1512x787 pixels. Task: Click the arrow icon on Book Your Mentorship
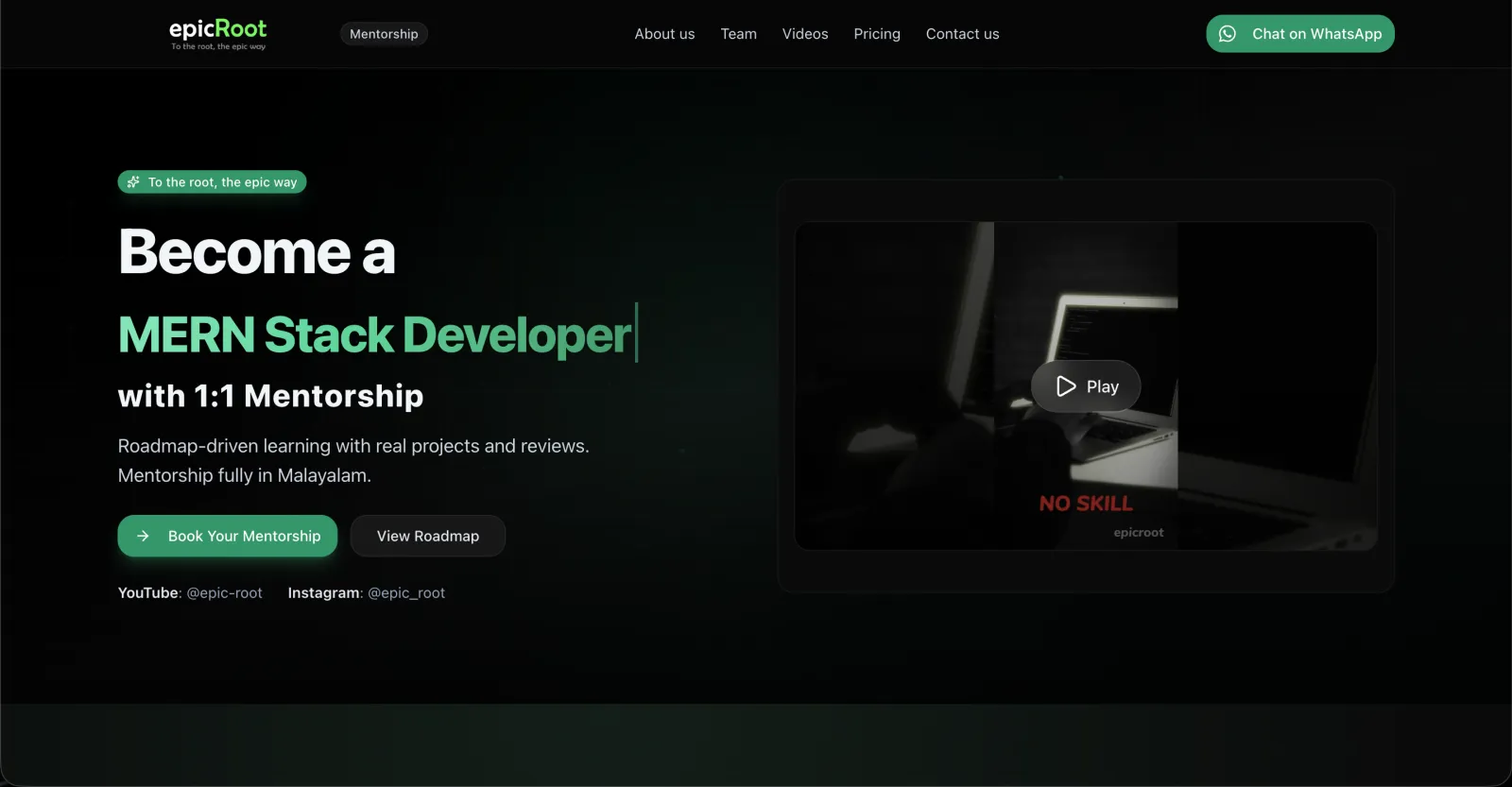(x=144, y=536)
